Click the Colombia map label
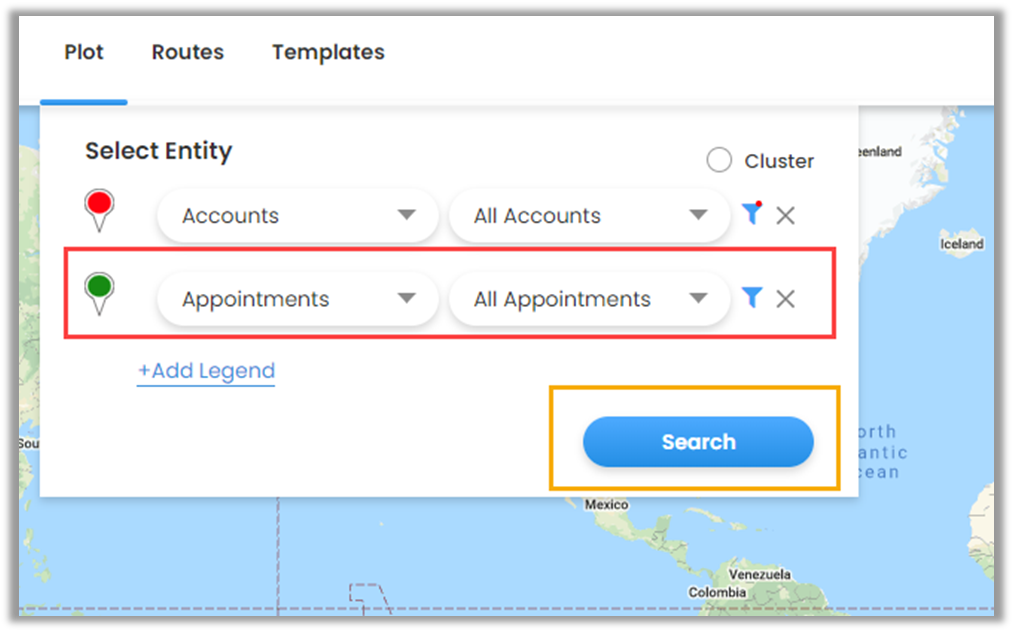 [717, 592]
